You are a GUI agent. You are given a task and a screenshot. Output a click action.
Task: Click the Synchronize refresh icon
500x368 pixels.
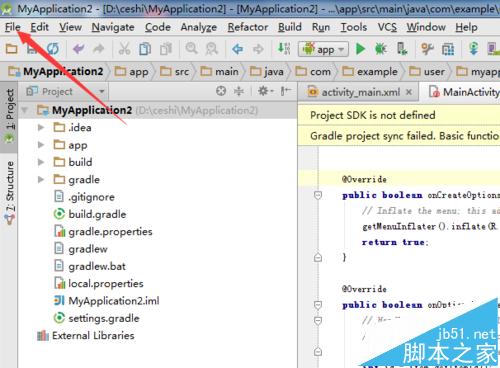tap(53, 49)
